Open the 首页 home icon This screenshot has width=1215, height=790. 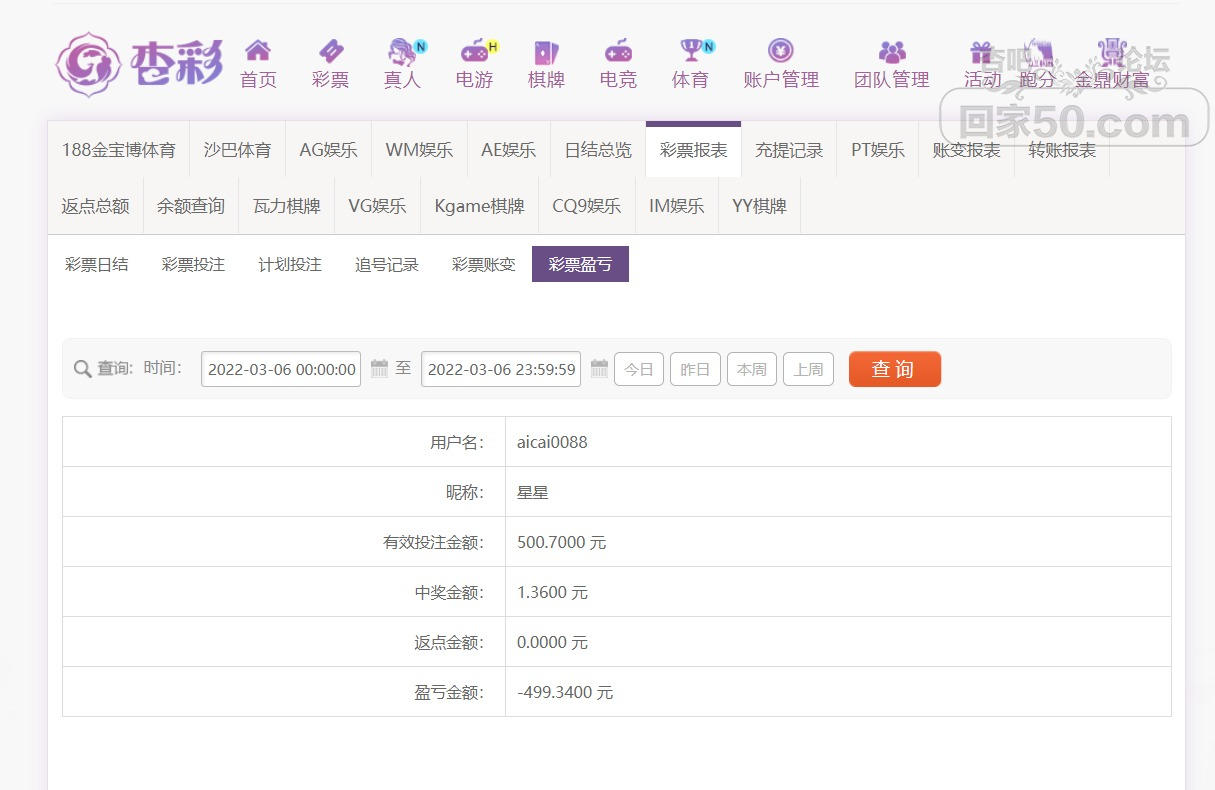click(x=258, y=51)
